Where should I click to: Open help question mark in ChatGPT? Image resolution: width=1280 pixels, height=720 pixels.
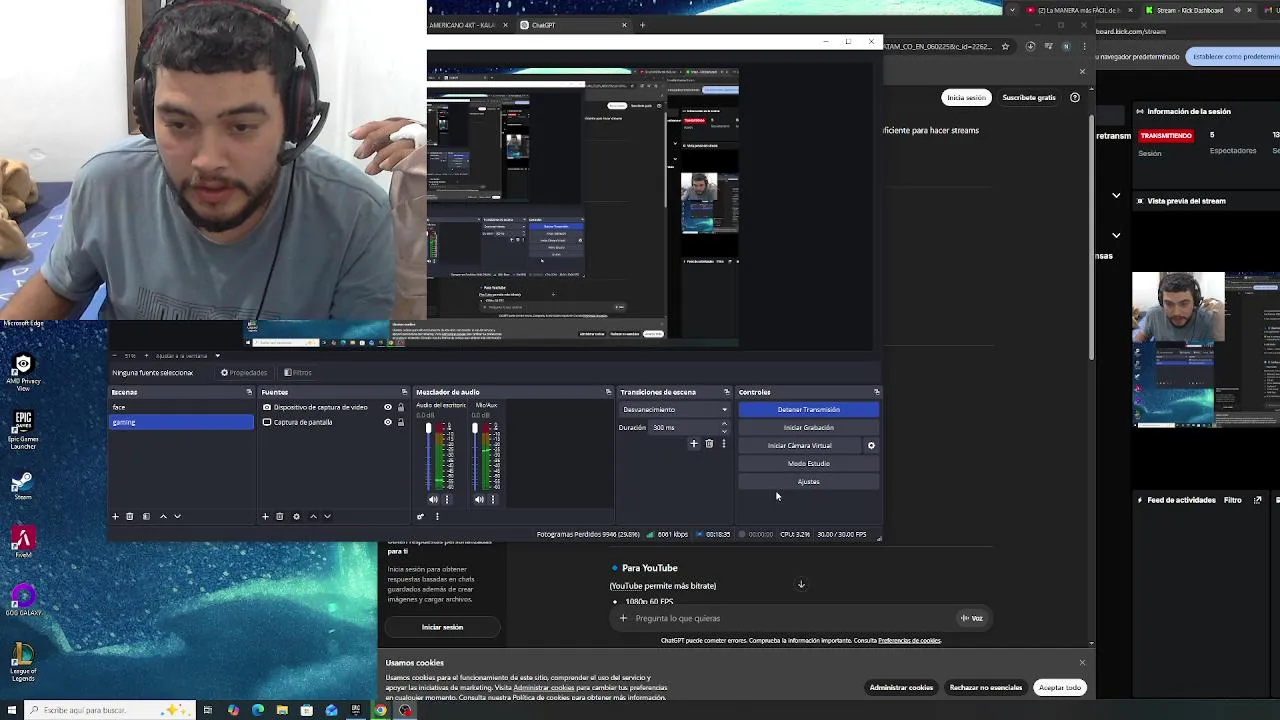point(1075,97)
